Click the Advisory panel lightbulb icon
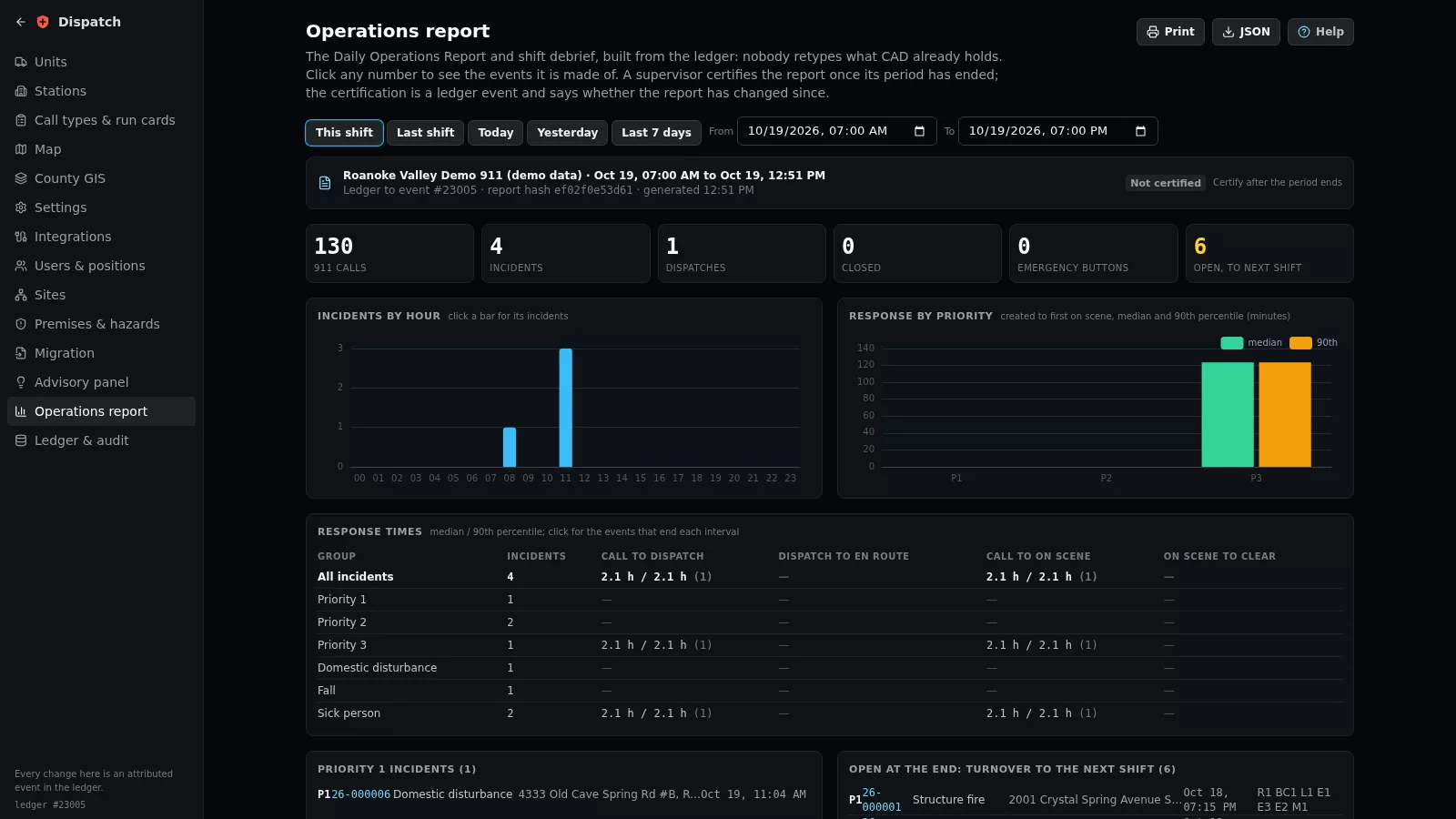The height and width of the screenshot is (819, 1456). point(21,382)
